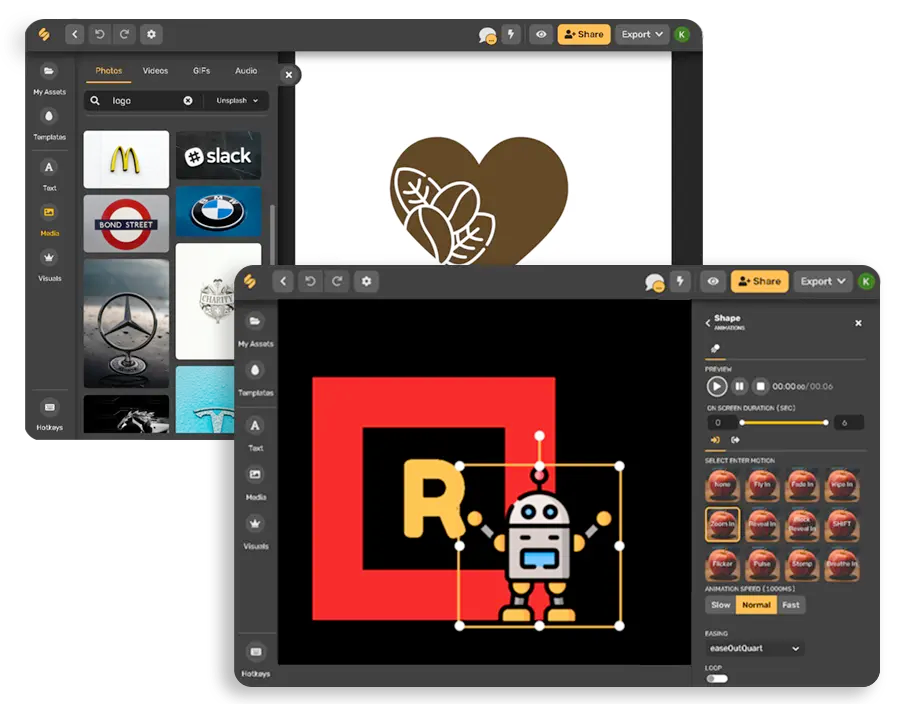Open Visuals in the back window sidebar

point(49,266)
